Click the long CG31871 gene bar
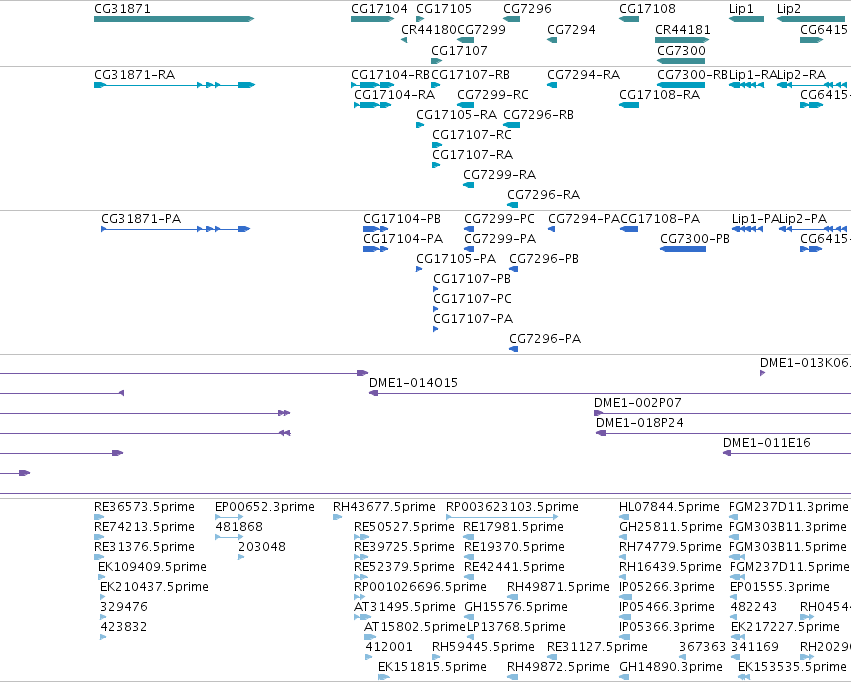This screenshot has height=682, width=851. click(174, 19)
